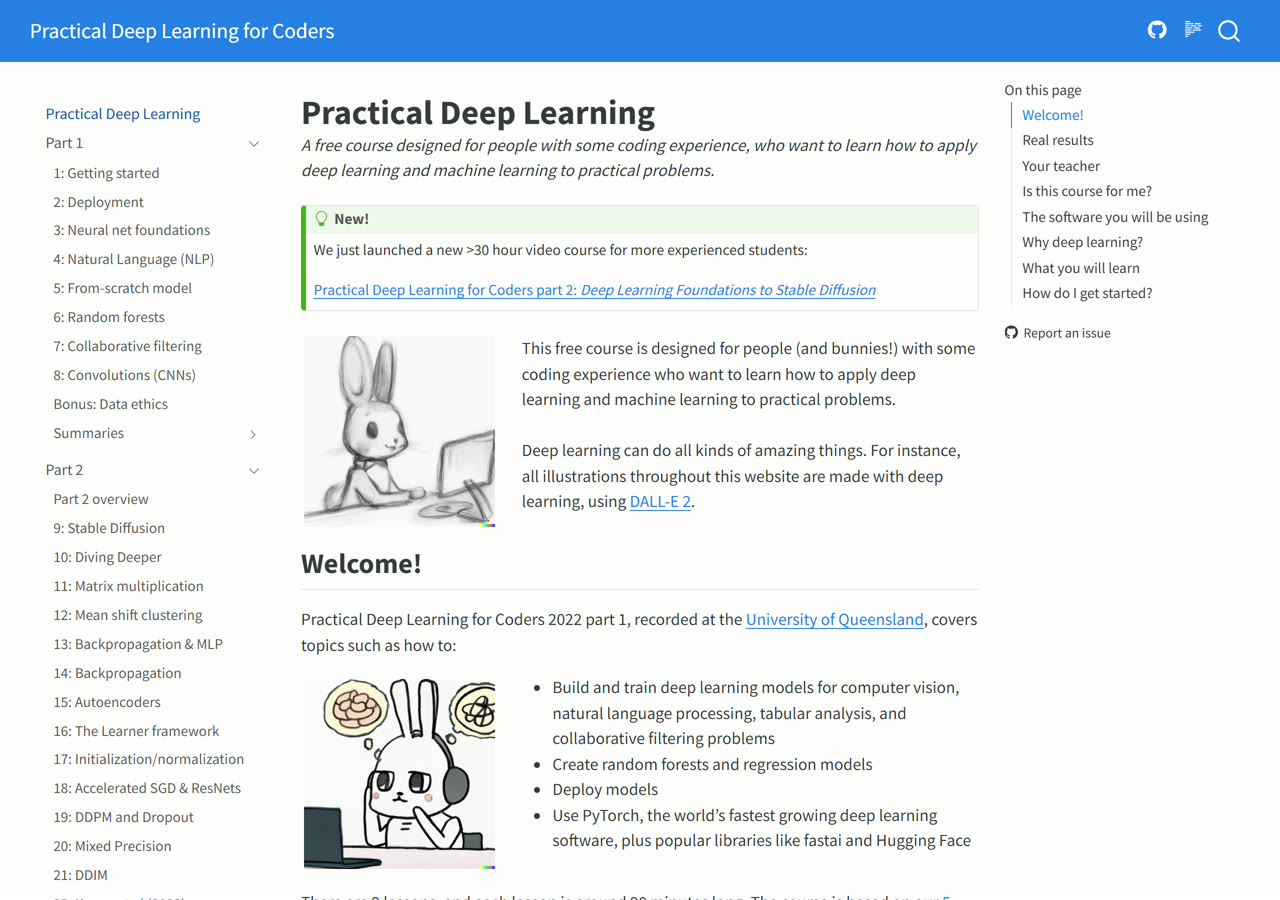The image size is (1280, 900).
Task: Click the cartoon bunny with headphones image
Action: pyautogui.click(x=399, y=774)
